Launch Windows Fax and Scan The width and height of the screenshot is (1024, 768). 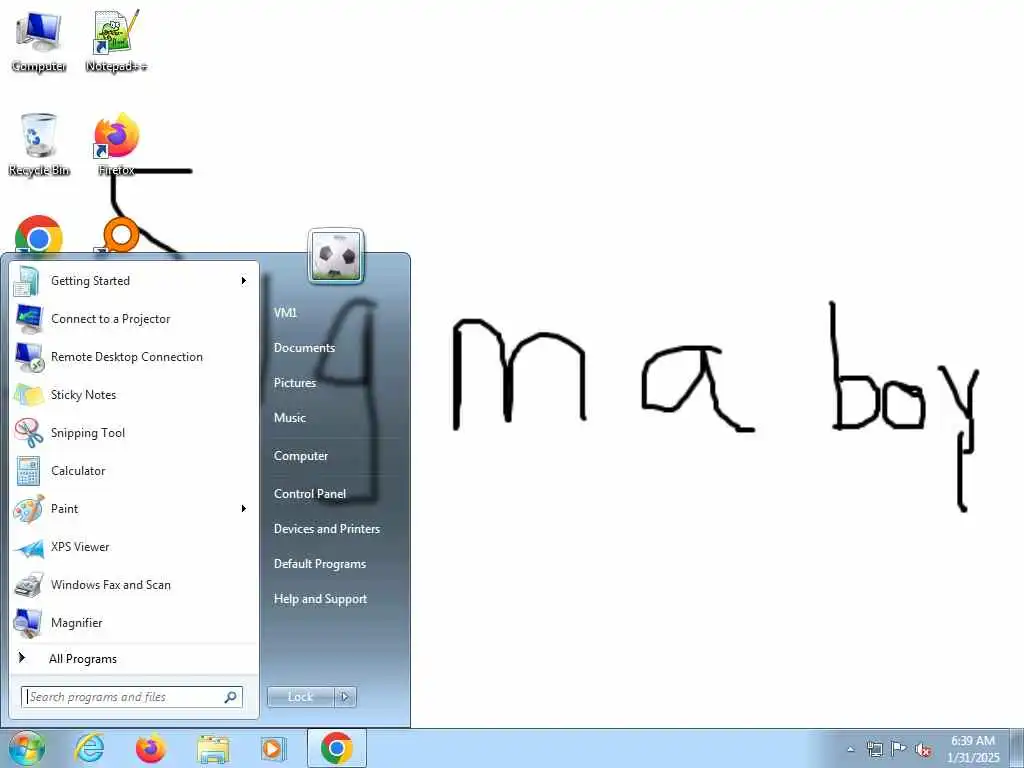coord(133,584)
